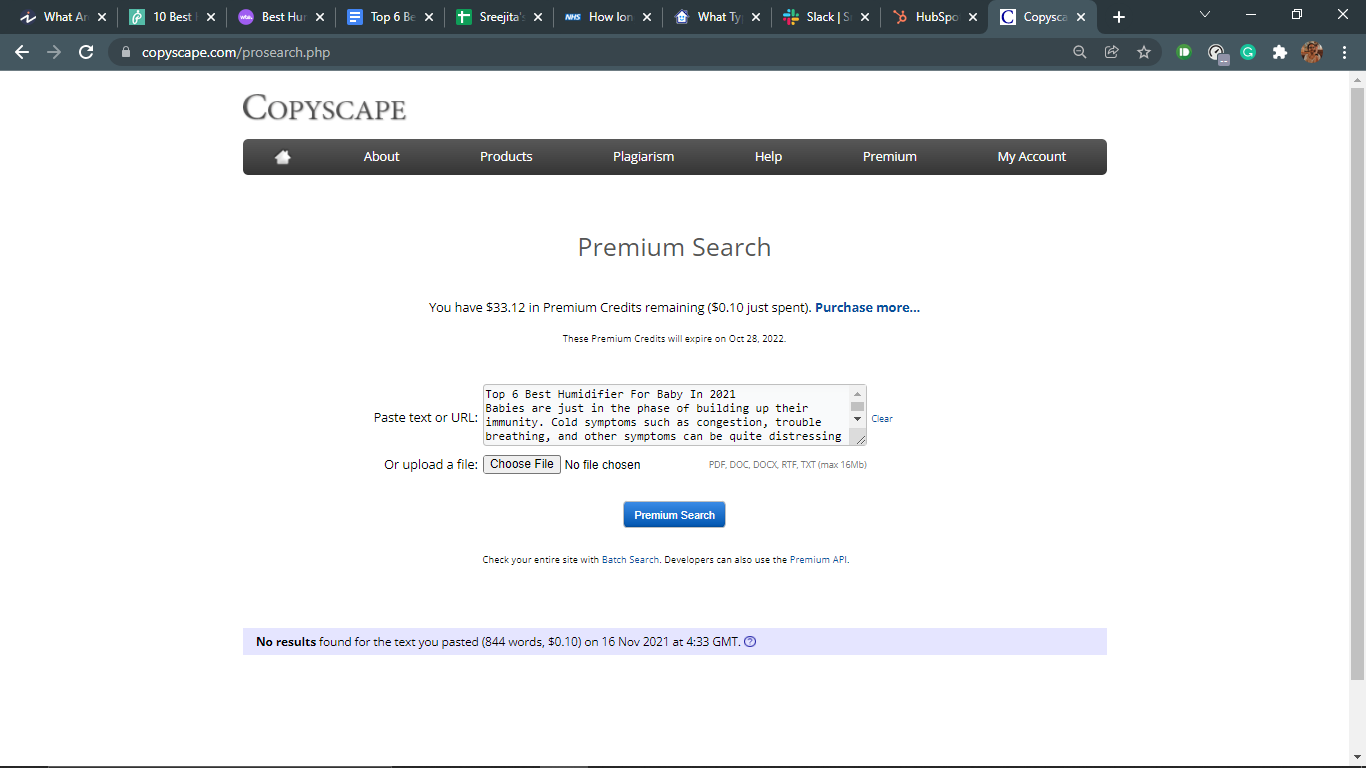Open a new tab with plus icon
The height and width of the screenshot is (768, 1366).
coord(1119,17)
